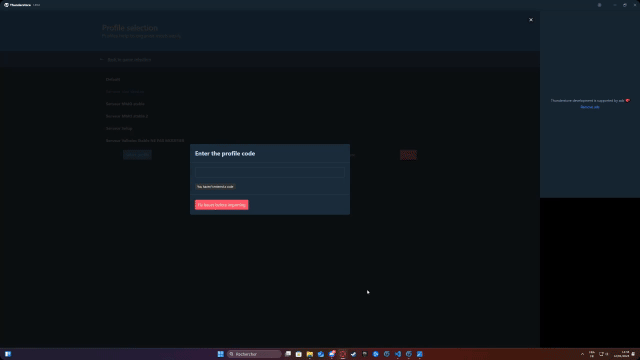Click the Microsoft Store icon on the taskbar
The image size is (640, 360).
(299, 354)
